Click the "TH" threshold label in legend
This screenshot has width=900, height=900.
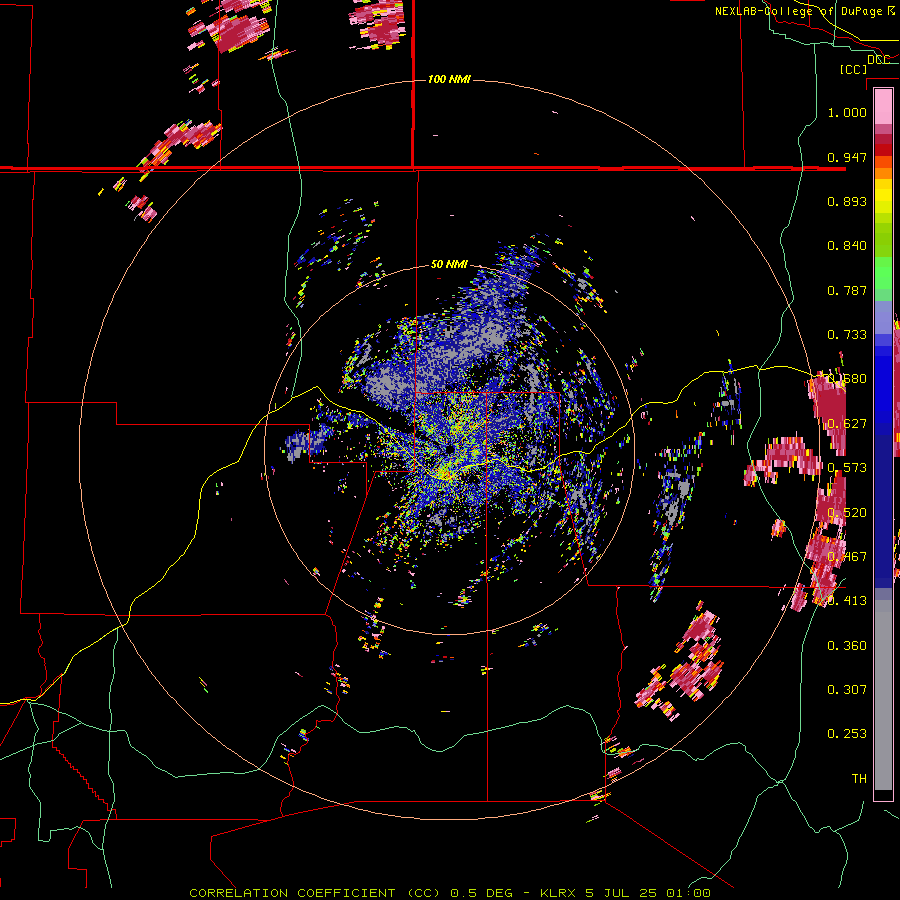859,779
